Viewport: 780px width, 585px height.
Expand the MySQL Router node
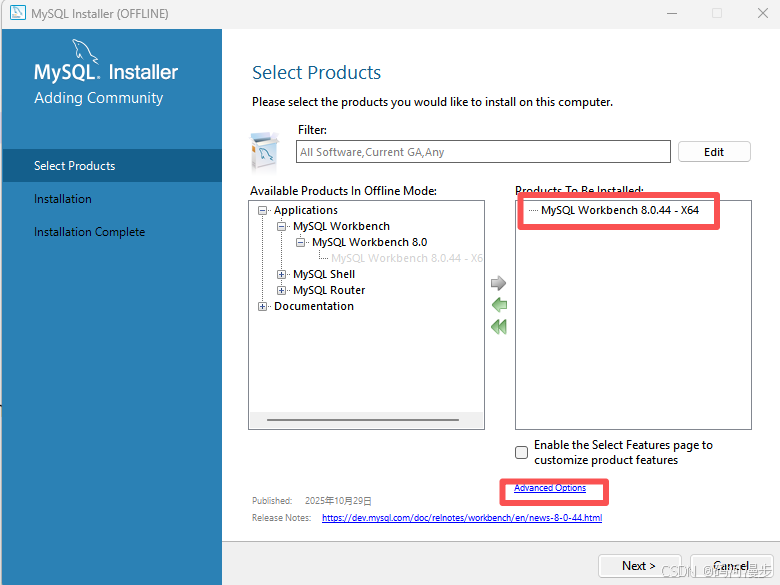tap(282, 291)
